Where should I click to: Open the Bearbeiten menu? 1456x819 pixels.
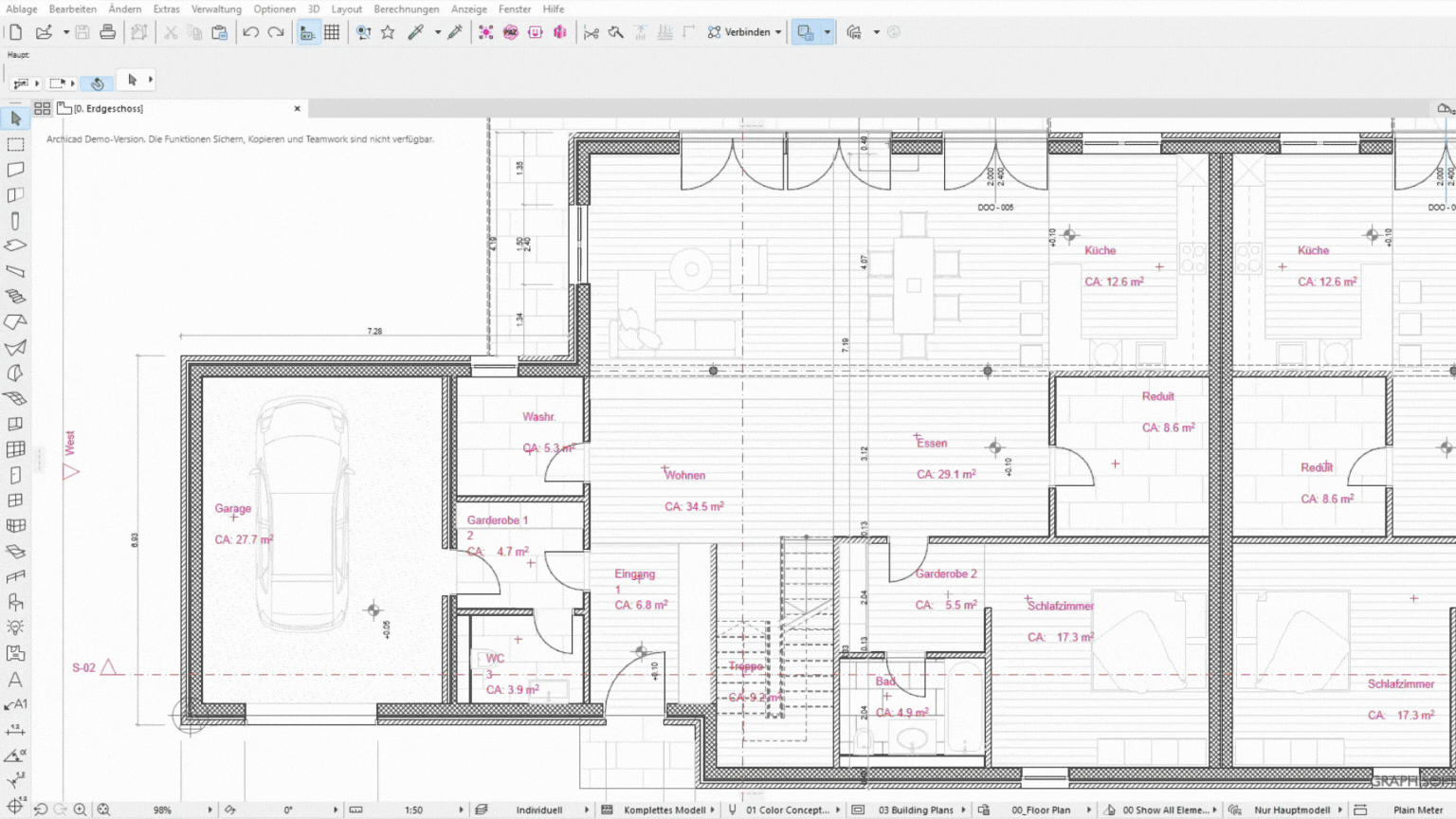pos(73,9)
